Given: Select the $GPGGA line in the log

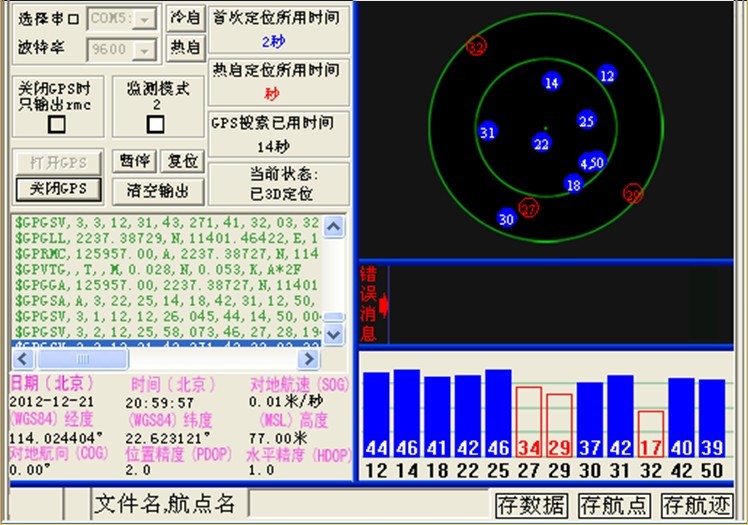Looking at the screenshot, I should pos(166,285).
